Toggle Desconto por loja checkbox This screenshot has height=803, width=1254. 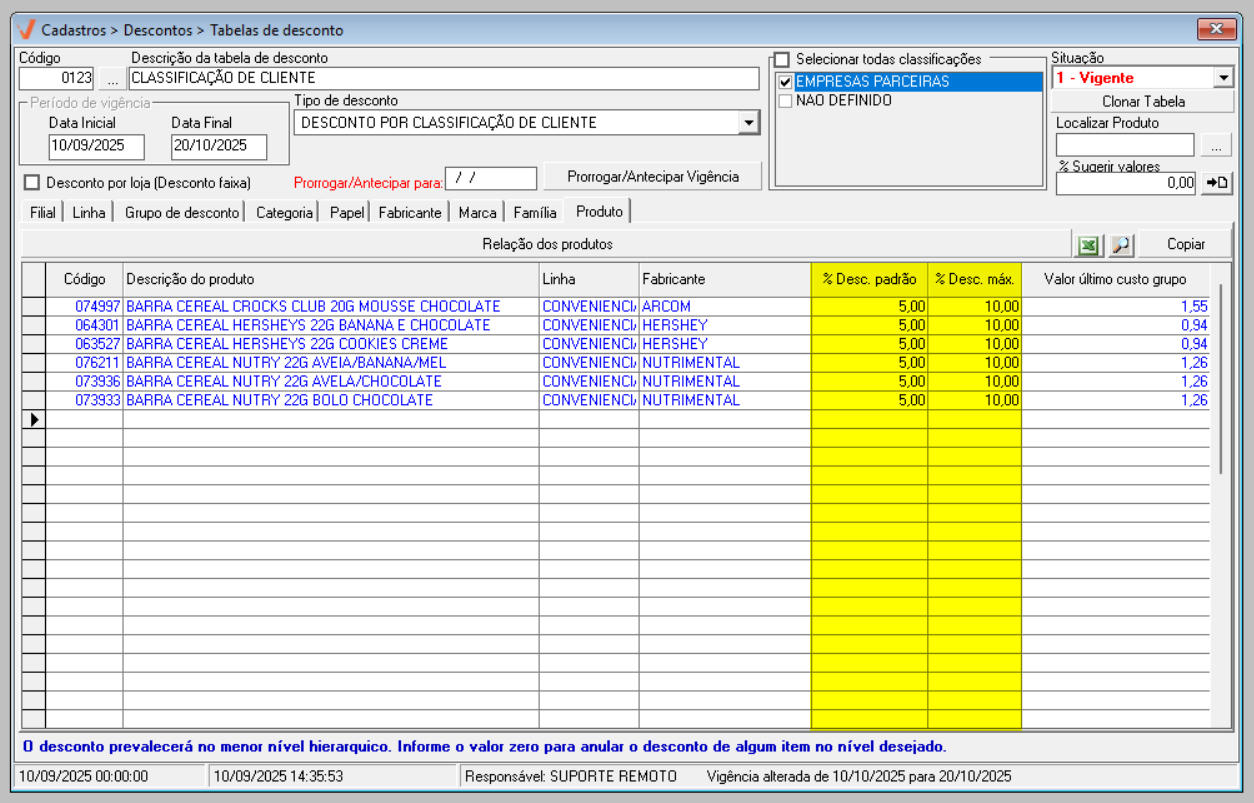(32, 183)
